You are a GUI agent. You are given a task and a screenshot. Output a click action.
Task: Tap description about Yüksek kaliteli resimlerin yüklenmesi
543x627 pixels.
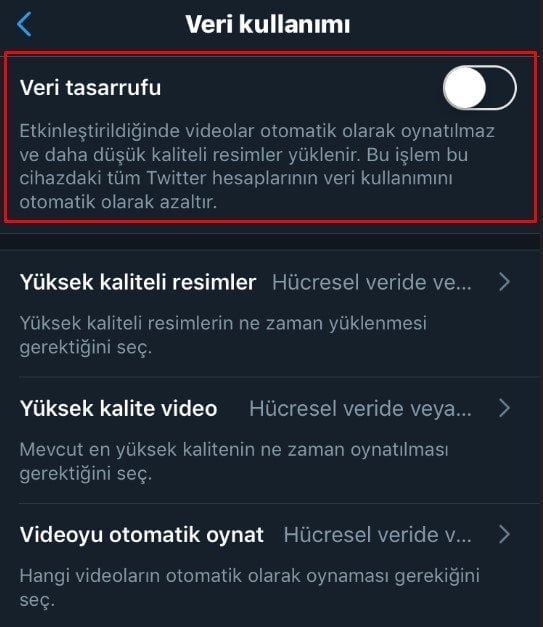pos(223,335)
